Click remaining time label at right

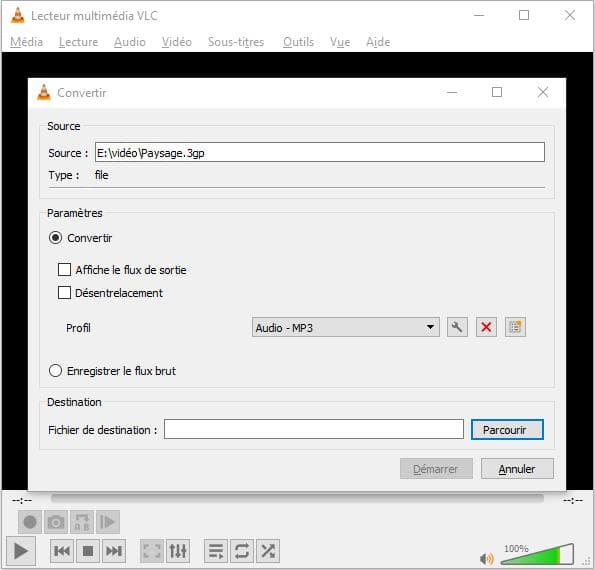pos(573,501)
